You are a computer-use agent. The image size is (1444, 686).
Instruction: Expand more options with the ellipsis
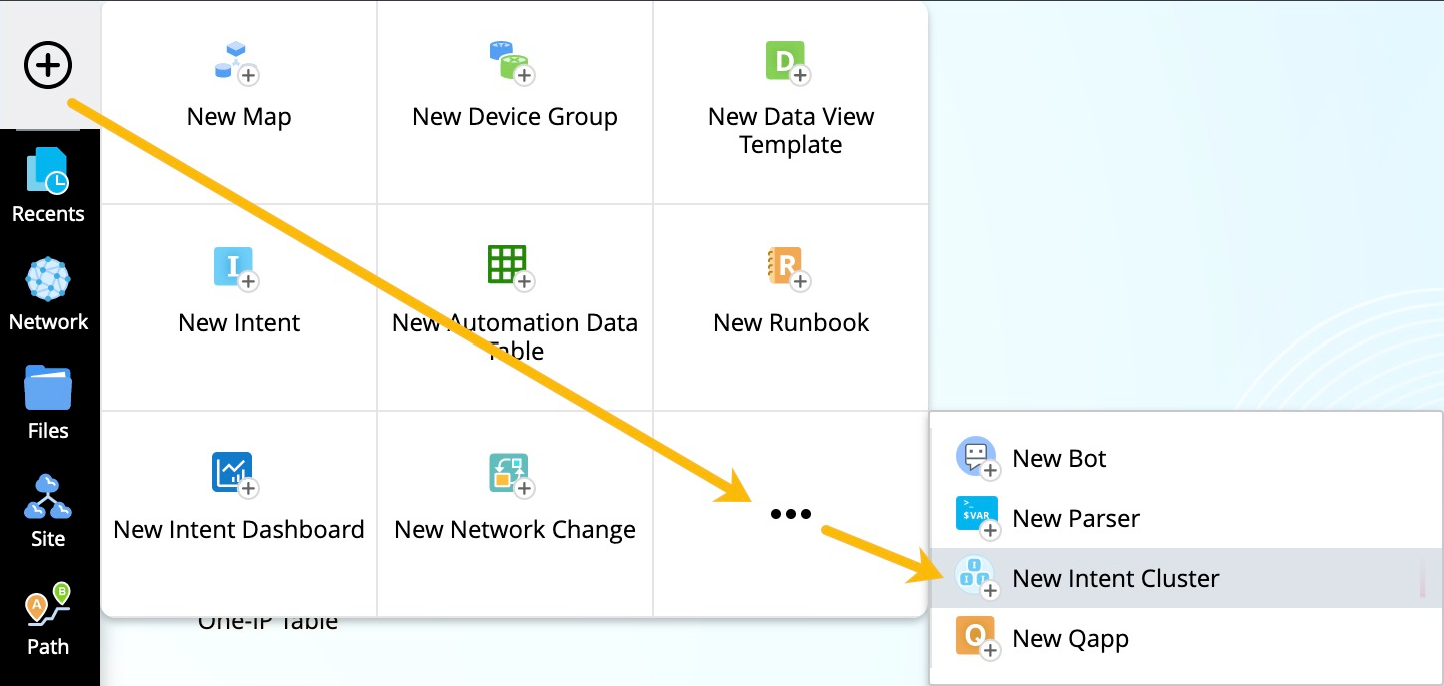[x=790, y=514]
